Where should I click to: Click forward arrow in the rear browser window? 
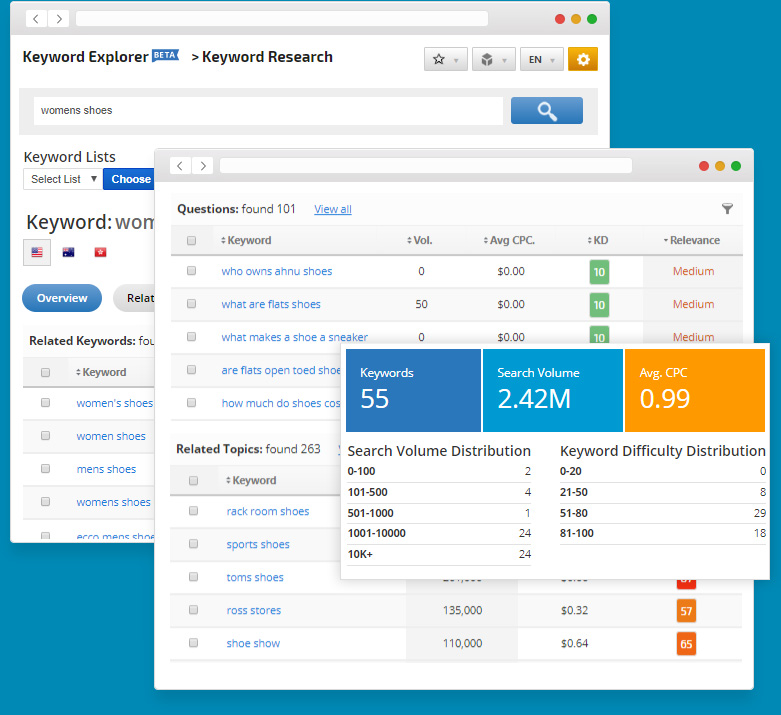[x=59, y=19]
